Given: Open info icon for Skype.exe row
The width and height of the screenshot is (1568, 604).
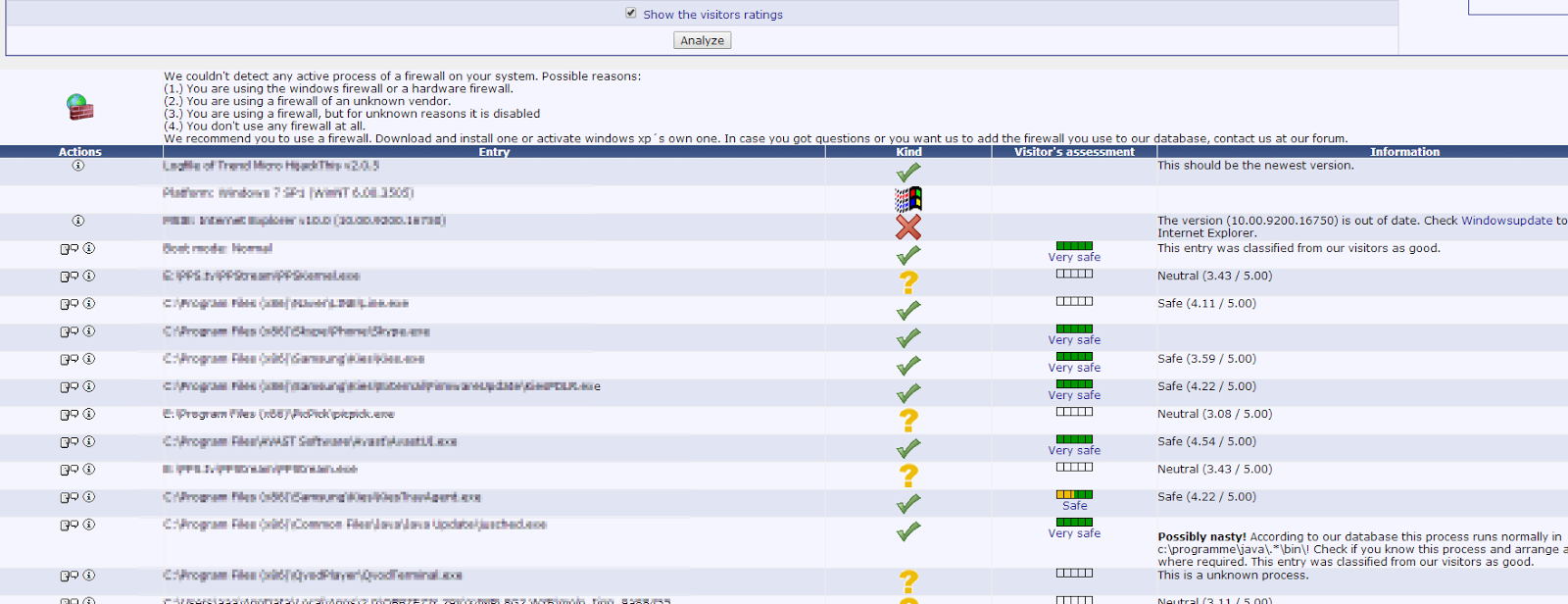Looking at the screenshot, I should 89,331.
